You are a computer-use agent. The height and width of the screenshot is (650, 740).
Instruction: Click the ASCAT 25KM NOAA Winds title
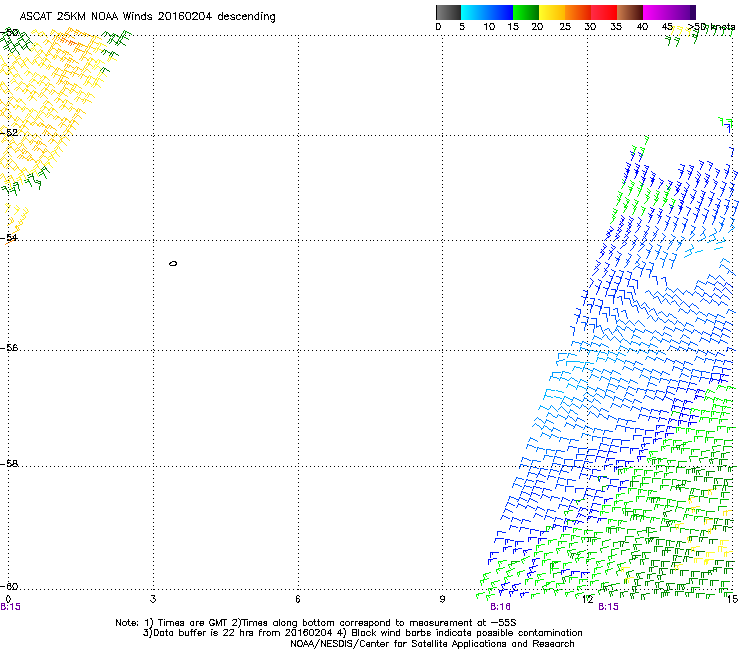point(148,17)
